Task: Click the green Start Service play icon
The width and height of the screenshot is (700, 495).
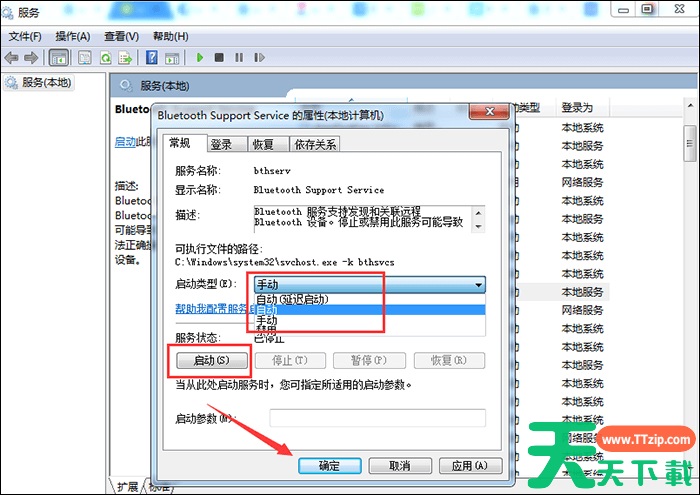Action: pos(200,58)
